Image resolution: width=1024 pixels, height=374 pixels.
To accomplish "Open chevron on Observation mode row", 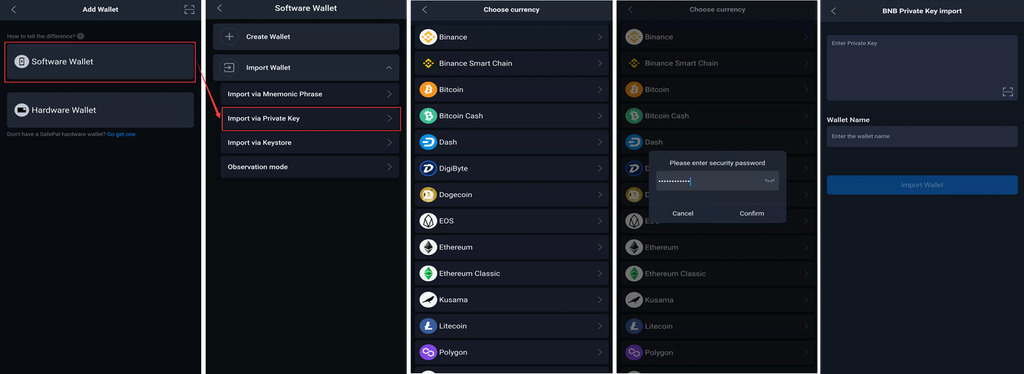I will 389,167.
